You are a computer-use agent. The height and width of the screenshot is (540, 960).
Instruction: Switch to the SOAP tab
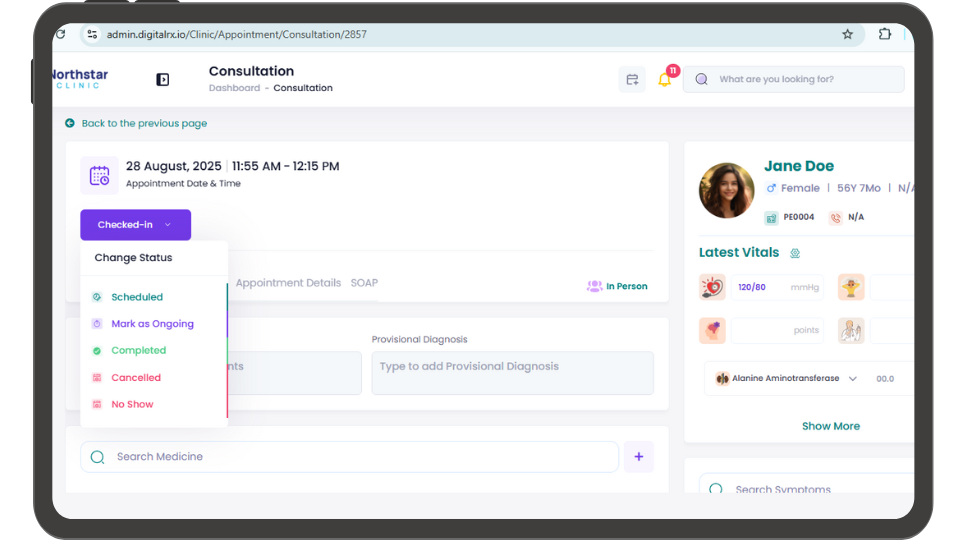[x=364, y=283]
